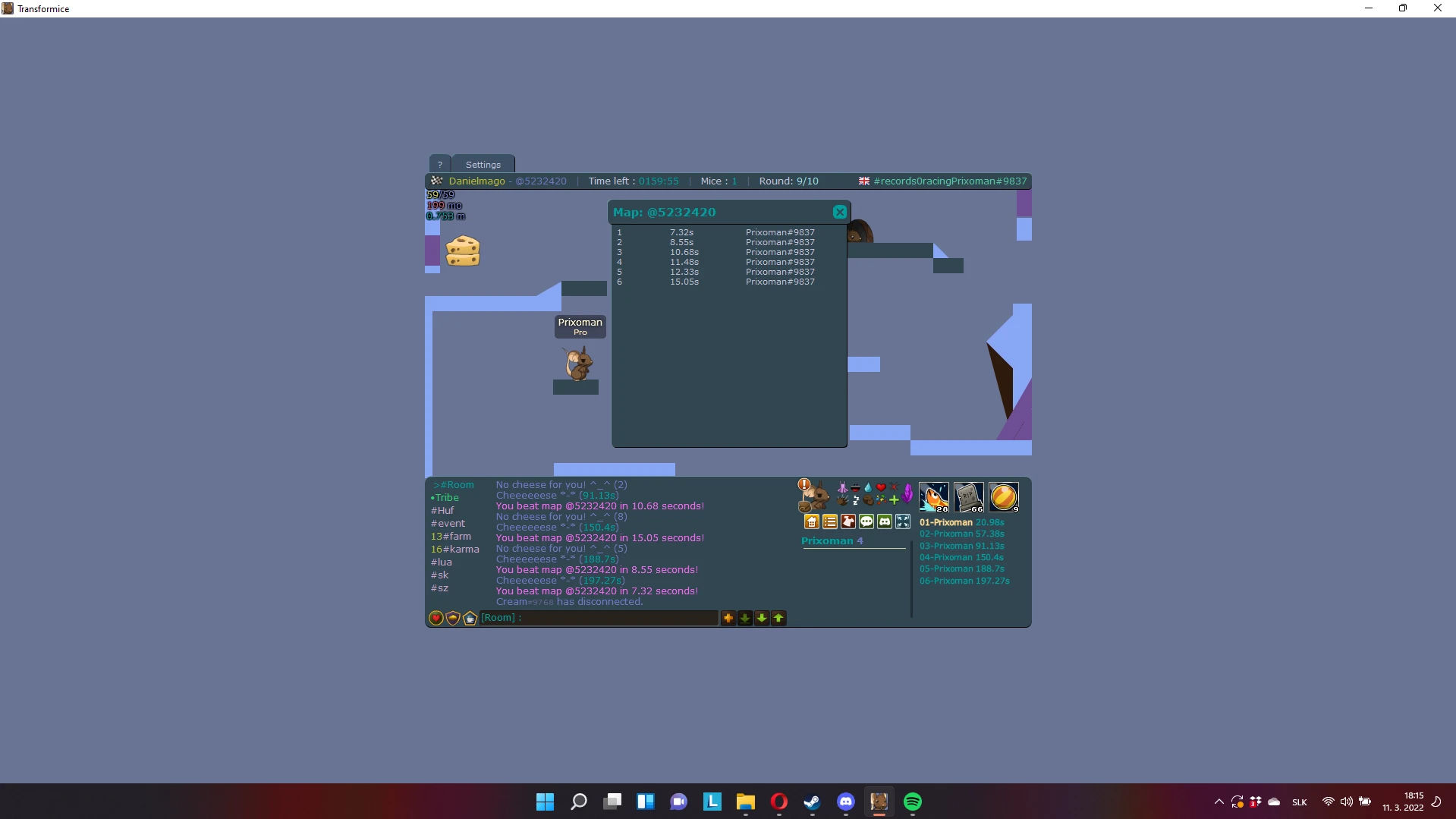Click the laughing mouth emote

[855, 487]
